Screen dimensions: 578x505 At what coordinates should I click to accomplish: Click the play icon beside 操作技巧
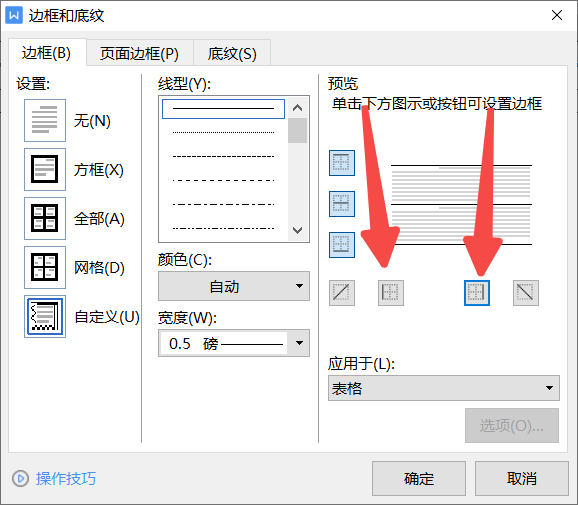pyautogui.click(x=20, y=478)
